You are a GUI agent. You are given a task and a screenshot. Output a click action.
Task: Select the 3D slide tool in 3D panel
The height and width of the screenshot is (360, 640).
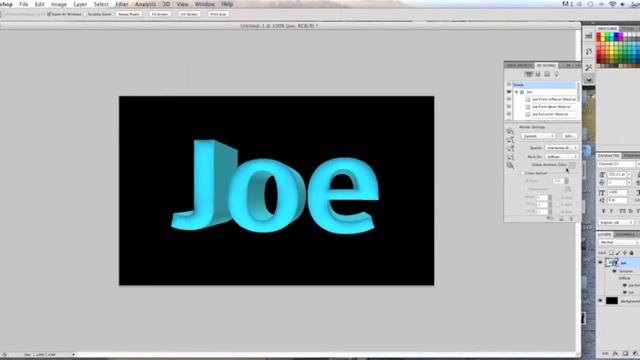tap(510, 157)
